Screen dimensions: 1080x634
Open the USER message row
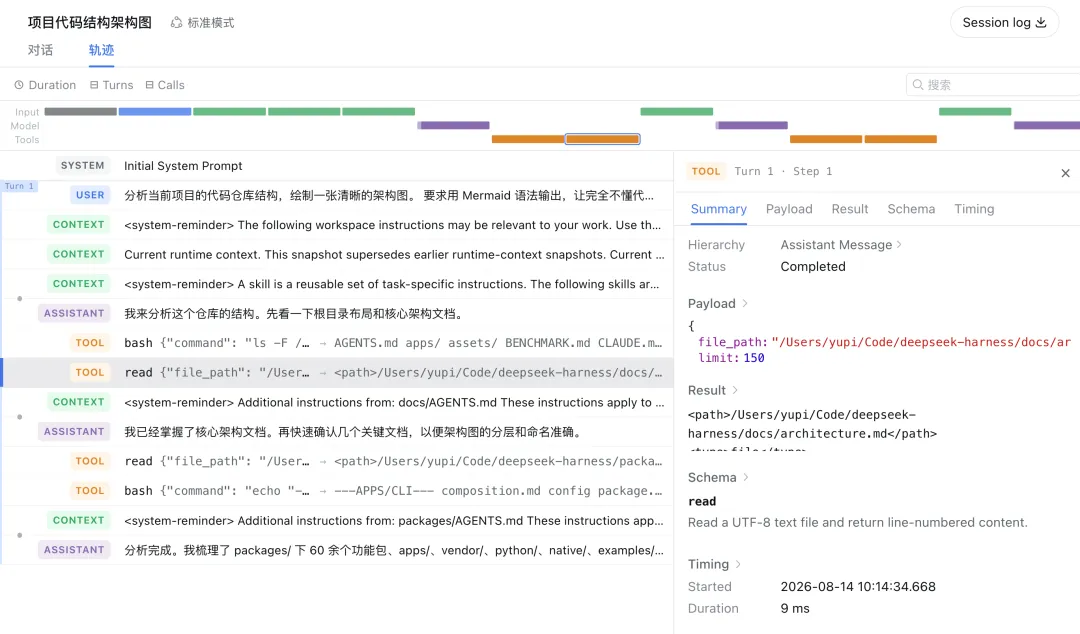337,196
